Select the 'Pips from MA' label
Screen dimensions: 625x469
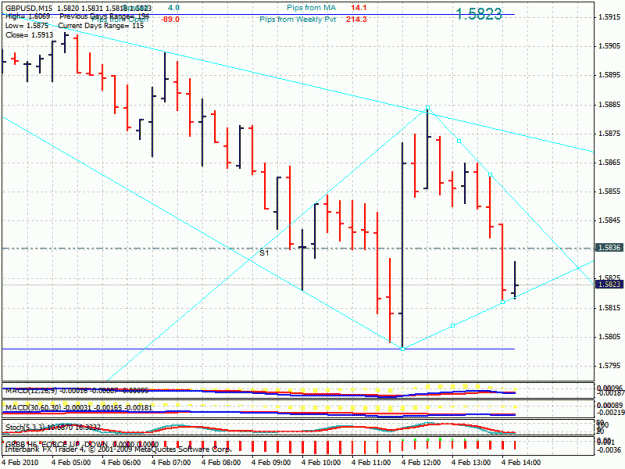(311, 8)
